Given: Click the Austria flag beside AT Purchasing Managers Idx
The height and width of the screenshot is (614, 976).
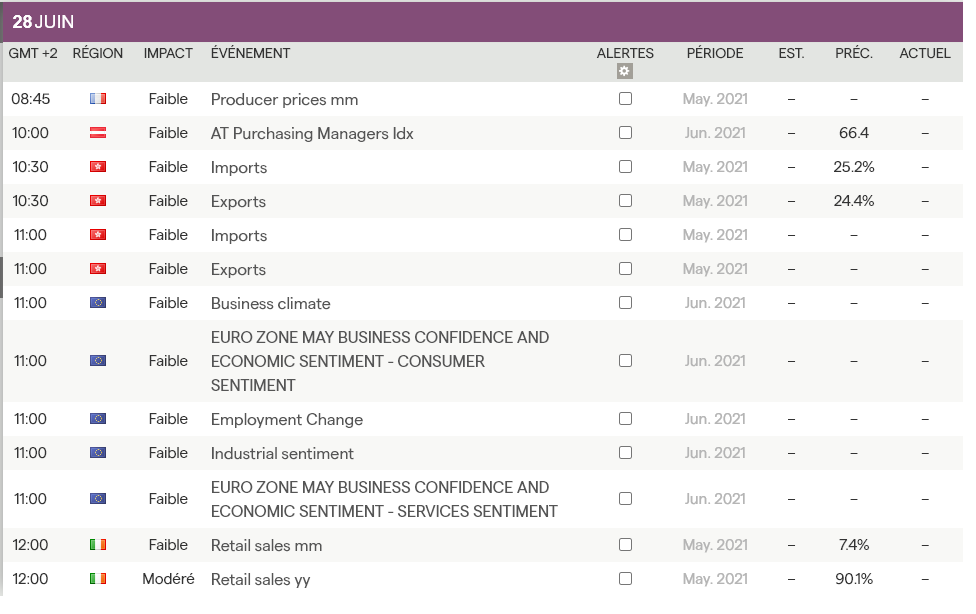Looking at the screenshot, I should tap(98, 133).
